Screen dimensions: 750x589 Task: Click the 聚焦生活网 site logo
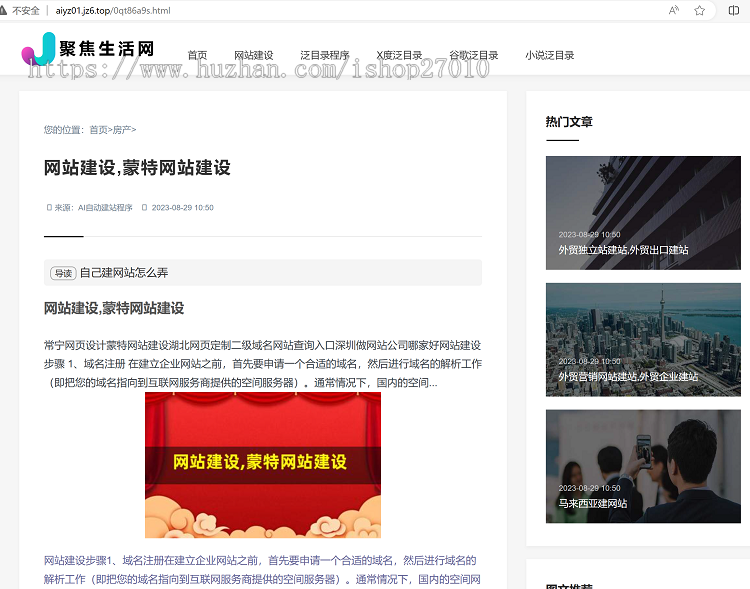pos(88,48)
